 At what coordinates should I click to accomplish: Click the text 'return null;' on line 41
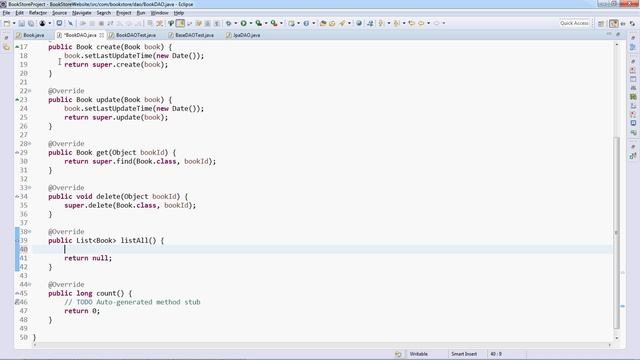pos(88,258)
